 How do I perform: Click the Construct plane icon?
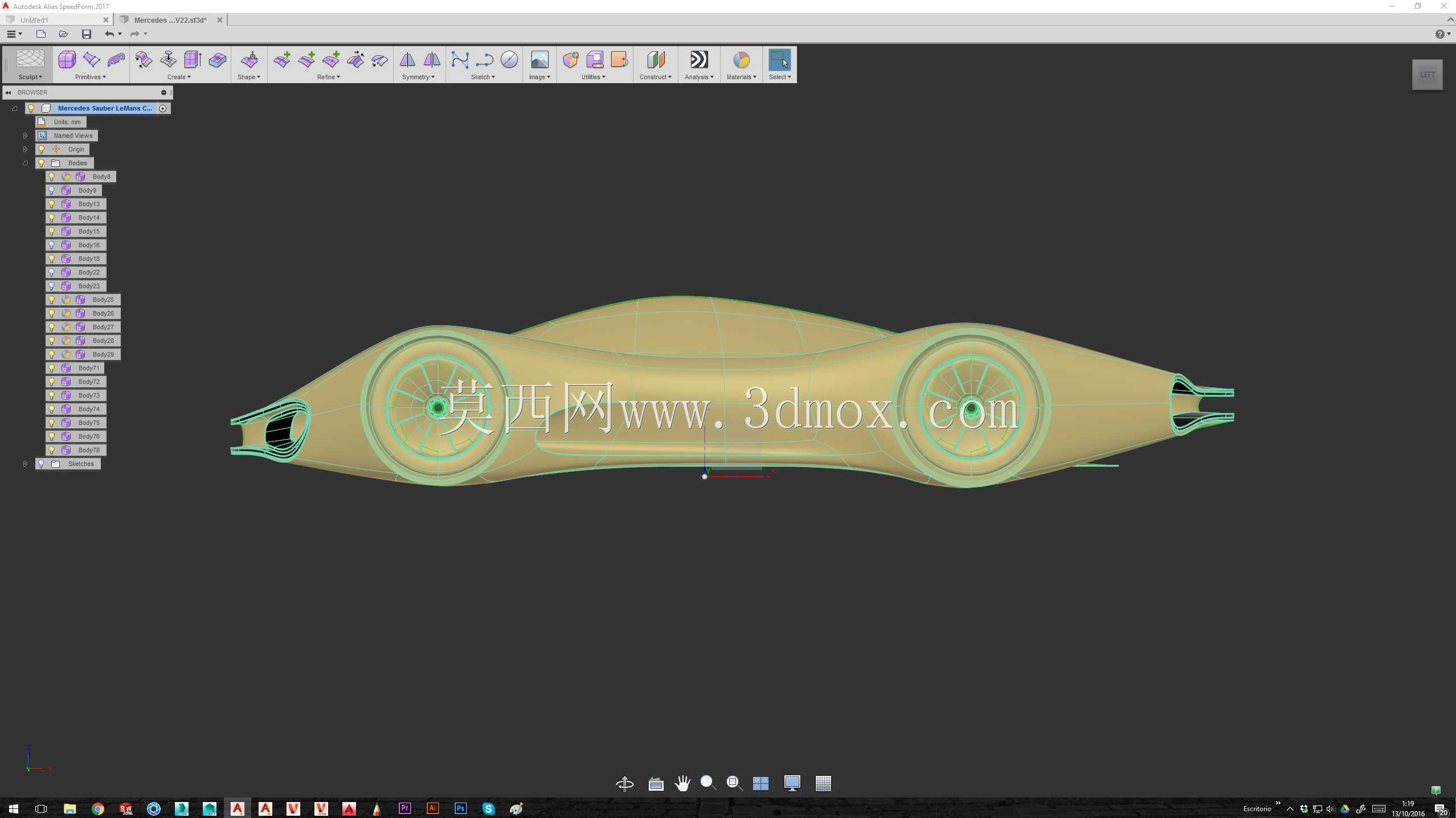tap(656, 59)
